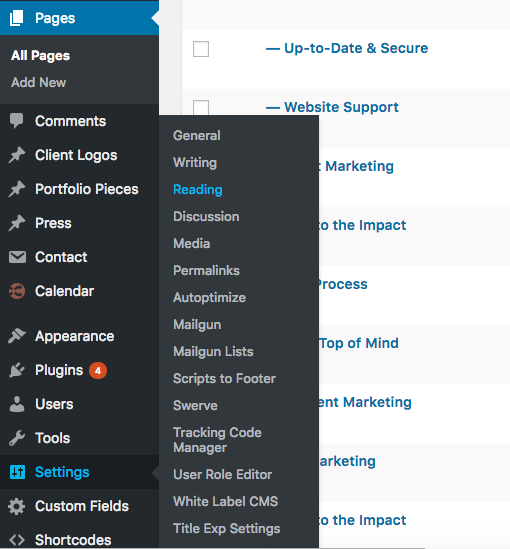Open the Up-to-Date & Secure page link
The image size is (510, 549).
click(x=356, y=48)
